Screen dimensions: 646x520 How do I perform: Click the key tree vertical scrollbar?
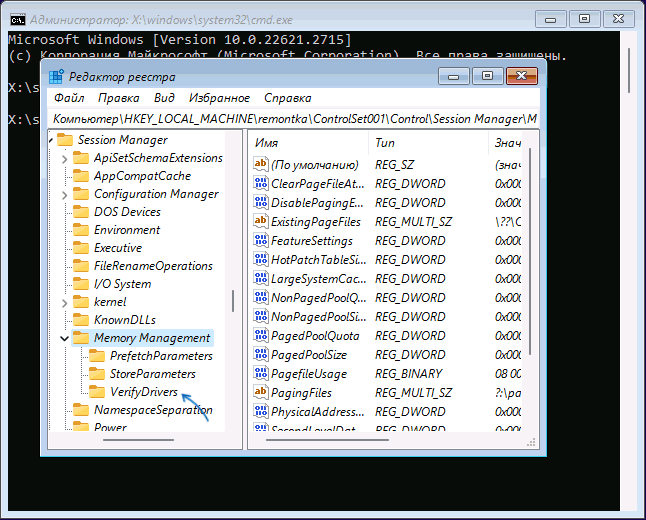(233, 300)
